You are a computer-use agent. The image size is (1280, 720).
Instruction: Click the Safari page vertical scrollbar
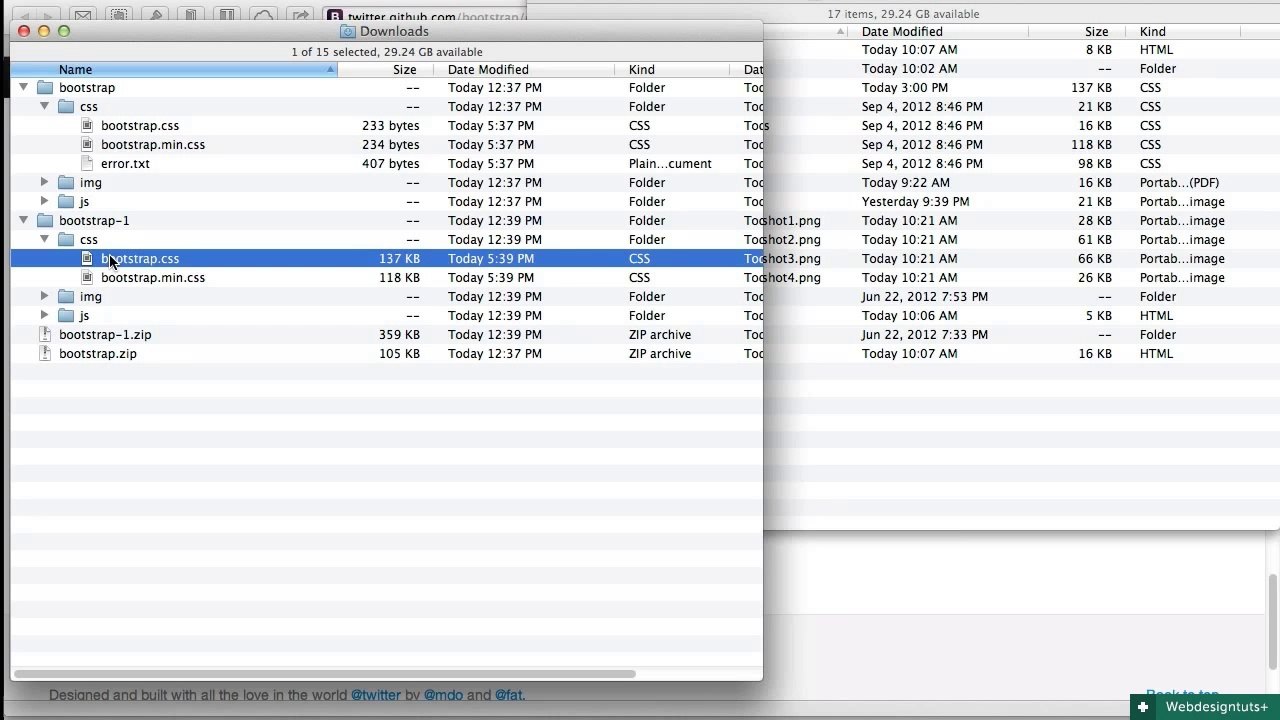coord(1273,621)
